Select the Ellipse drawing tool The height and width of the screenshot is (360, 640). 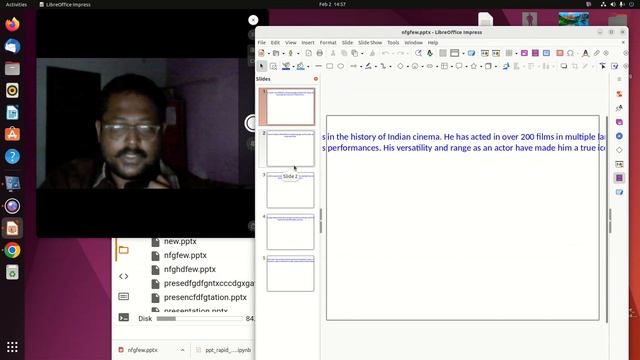[340, 66]
